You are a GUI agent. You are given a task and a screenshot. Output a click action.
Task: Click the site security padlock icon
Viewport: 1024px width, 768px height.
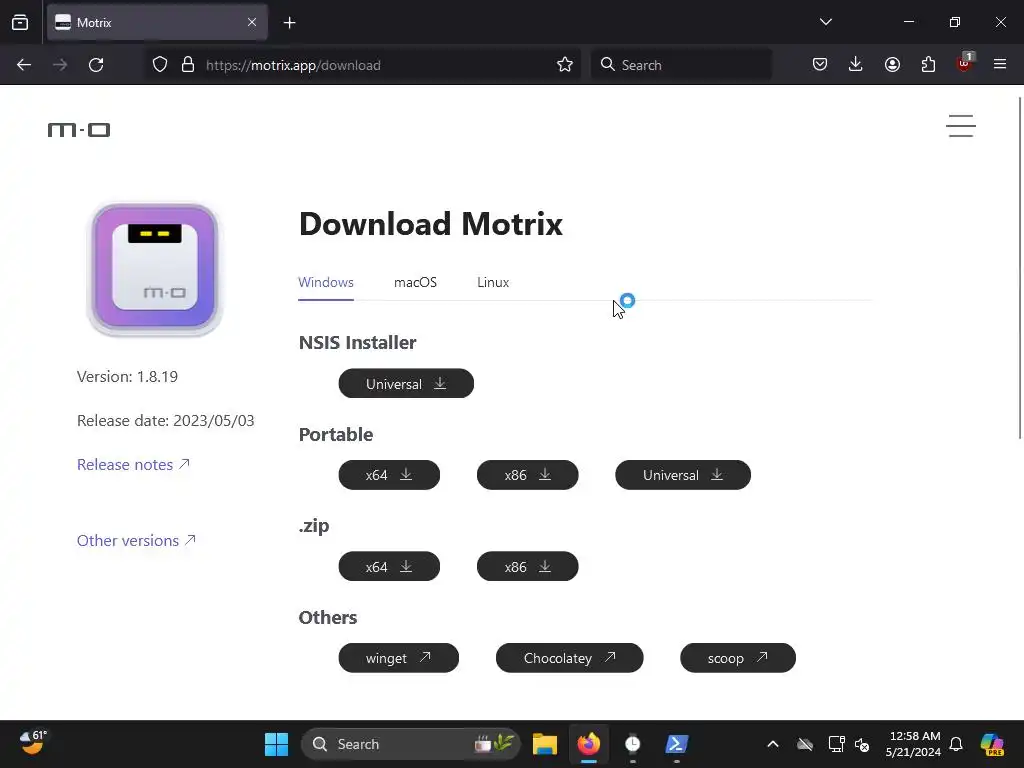pyautogui.click(x=188, y=65)
